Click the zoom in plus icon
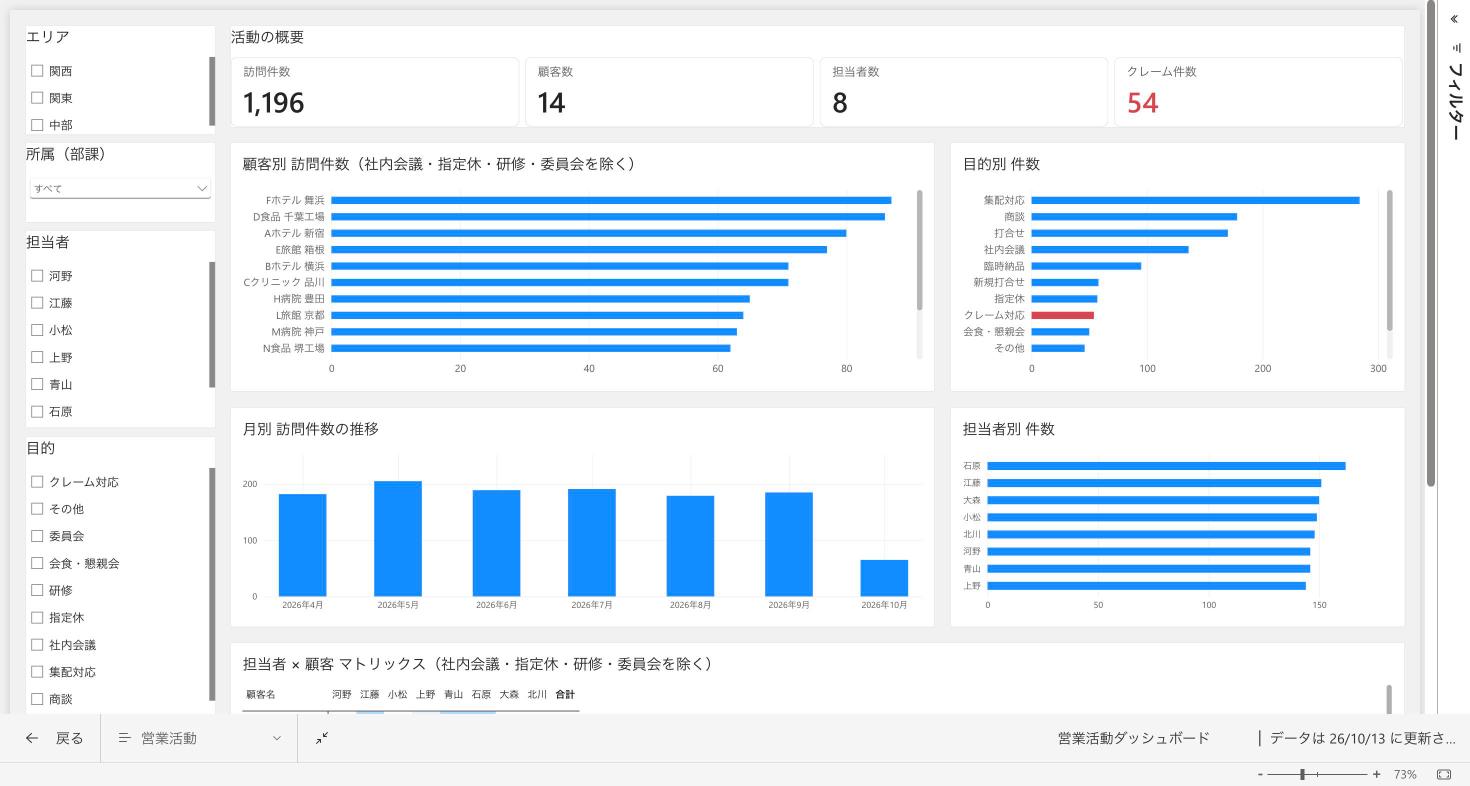This screenshot has height=786, width=1470. tap(1377, 775)
